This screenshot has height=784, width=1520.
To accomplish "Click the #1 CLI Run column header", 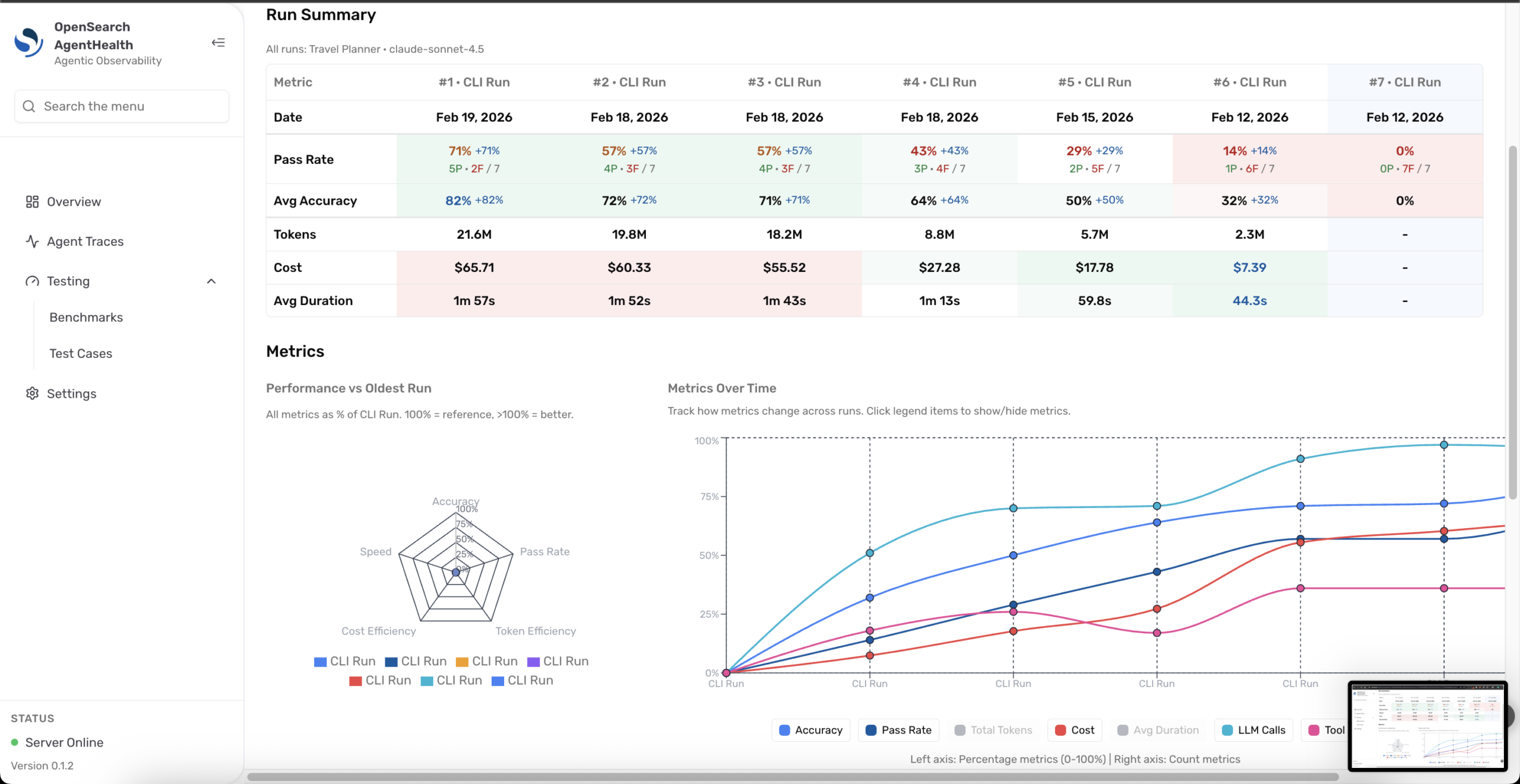I will [474, 82].
